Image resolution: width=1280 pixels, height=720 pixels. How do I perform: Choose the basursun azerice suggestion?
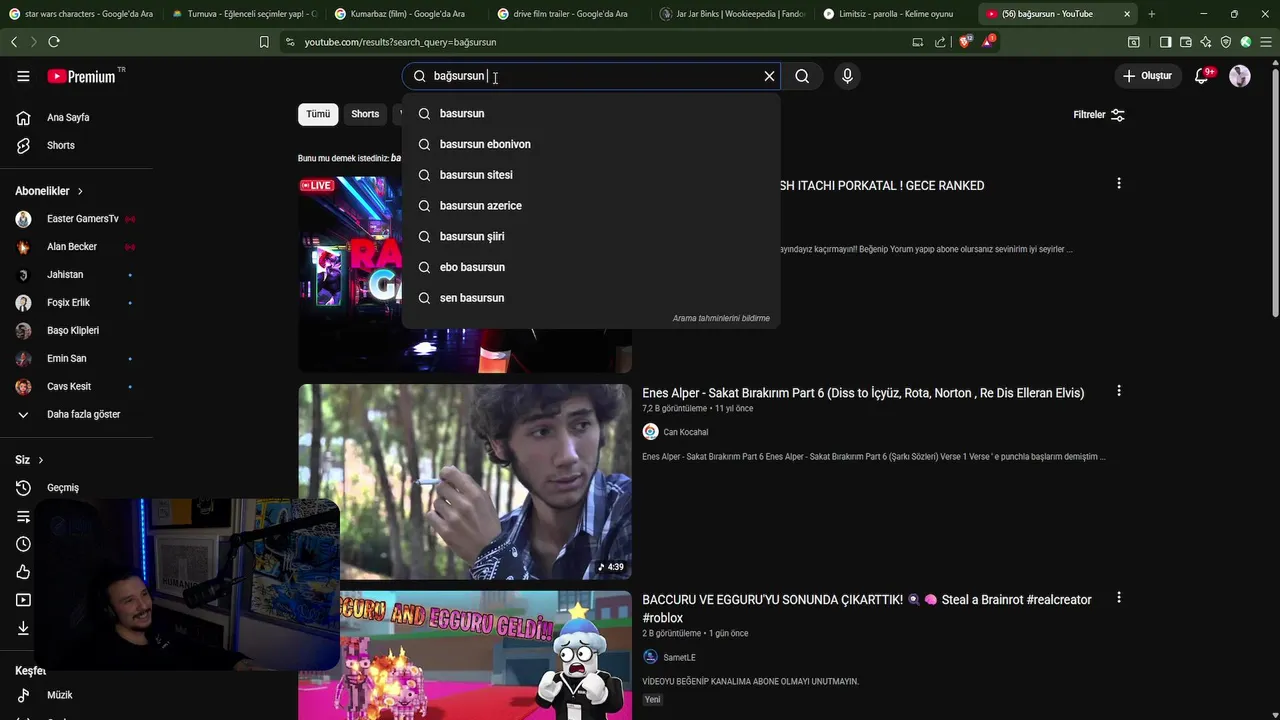point(591,206)
